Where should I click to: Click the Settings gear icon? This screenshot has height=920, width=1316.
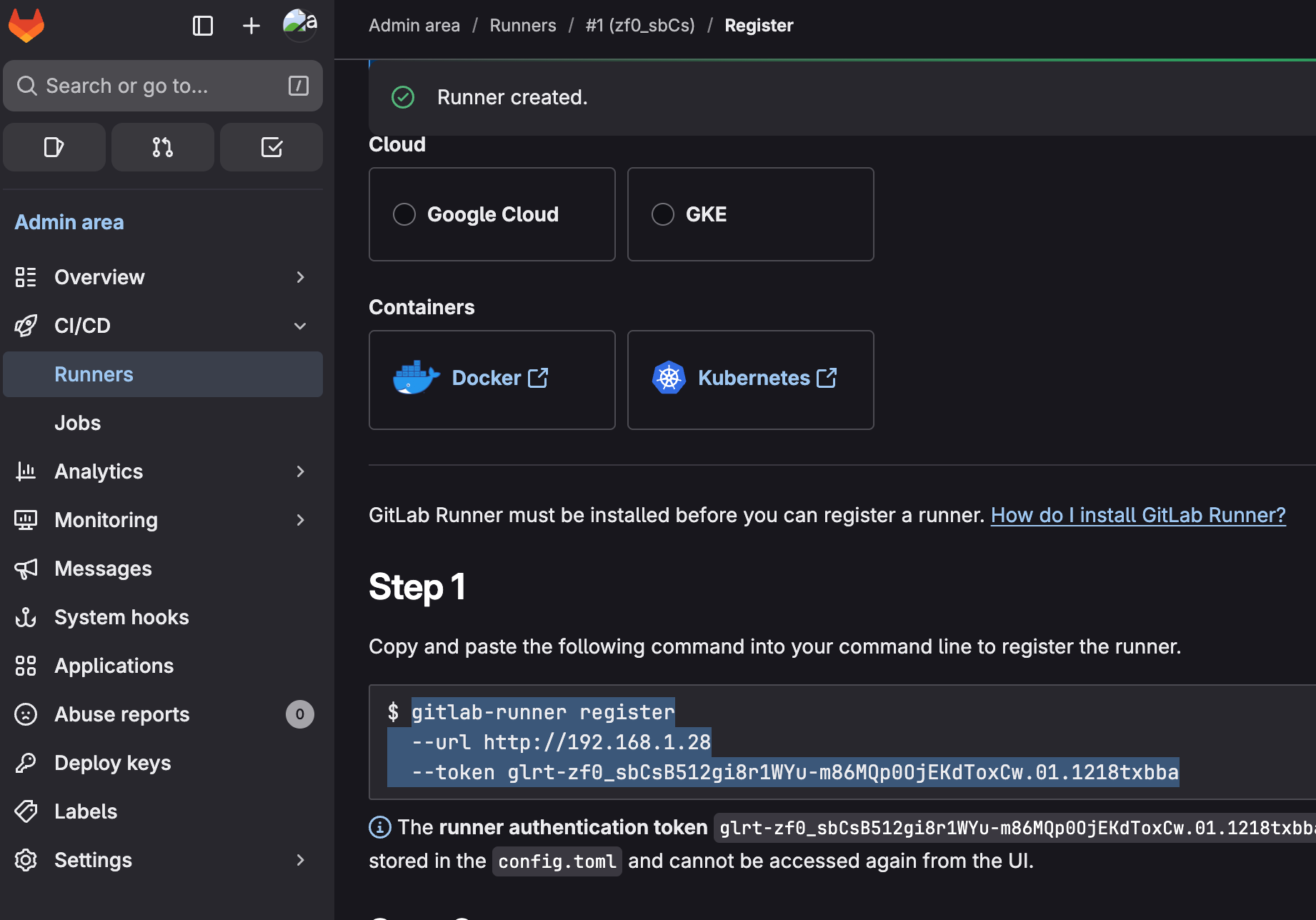click(x=26, y=860)
